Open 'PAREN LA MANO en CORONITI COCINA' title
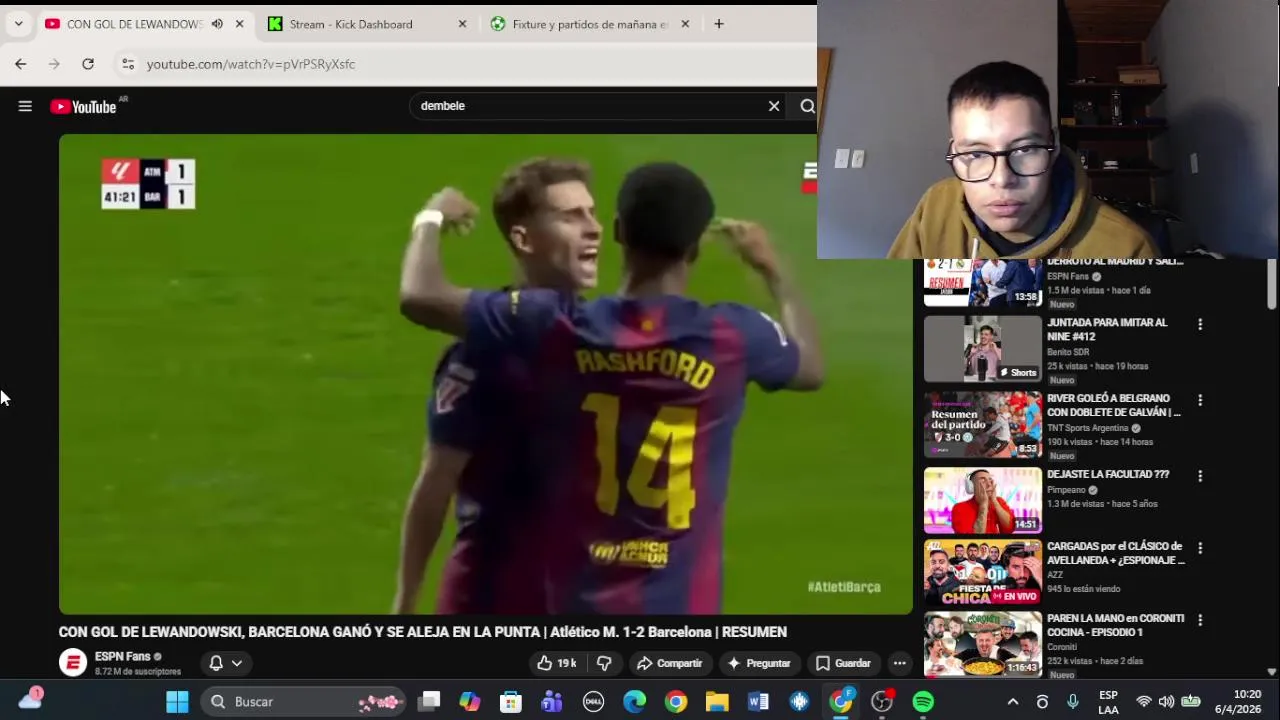This screenshot has width=1280, height=720. (1115, 625)
